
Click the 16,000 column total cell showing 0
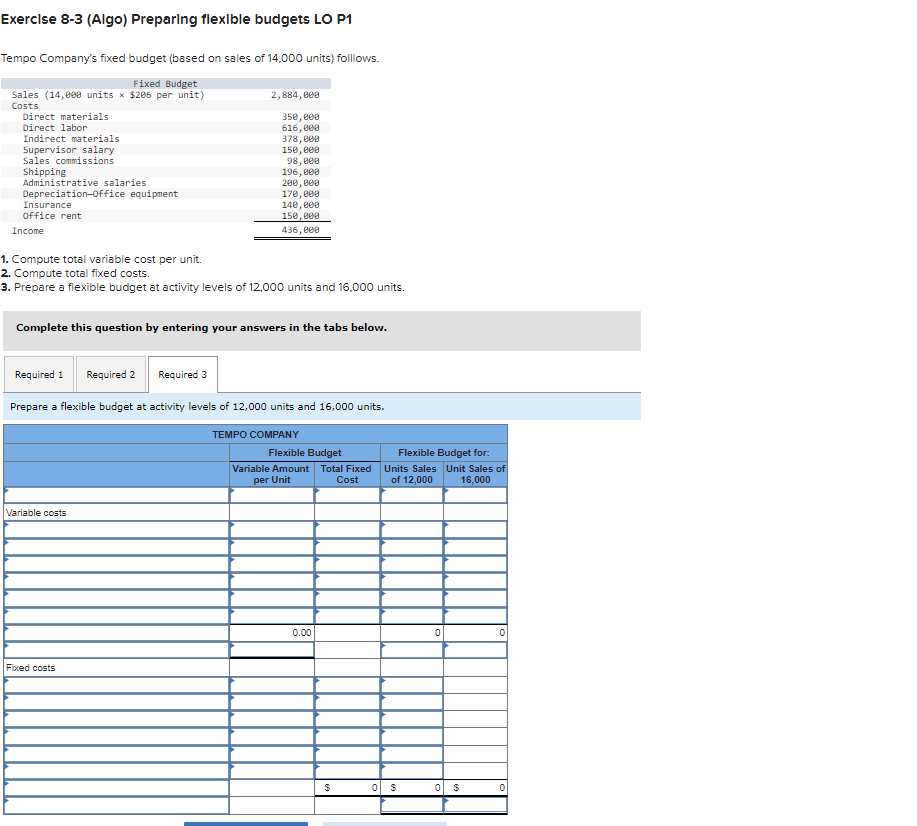pyautogui.click(x=477, y=632)
